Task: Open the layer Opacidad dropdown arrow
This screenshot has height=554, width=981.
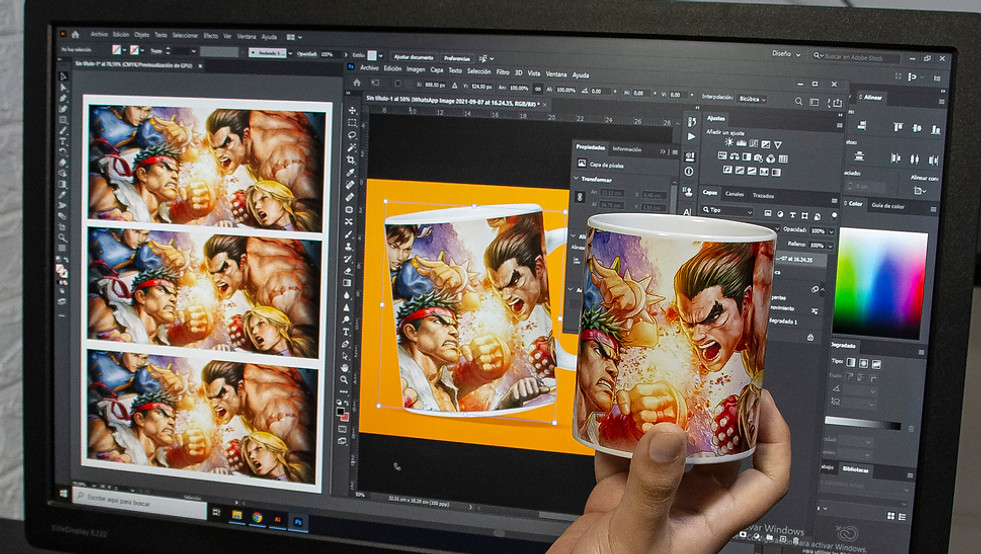Action: [831, 231]
